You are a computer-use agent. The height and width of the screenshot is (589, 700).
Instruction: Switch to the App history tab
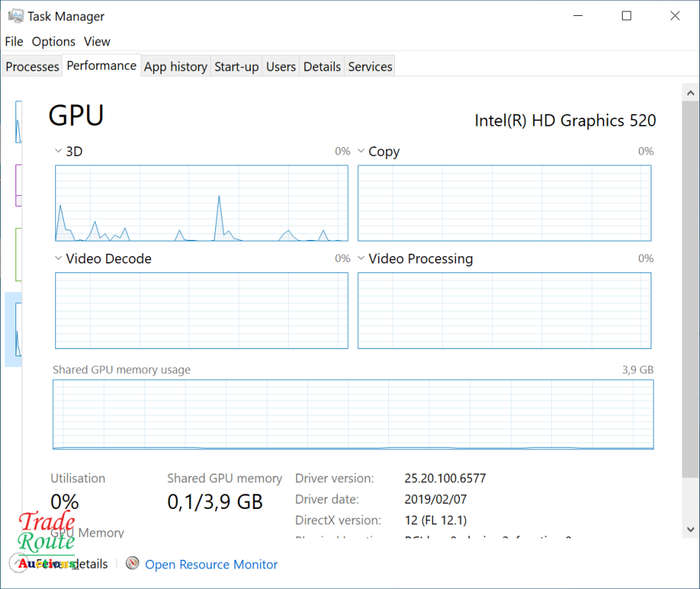tap(175, 66)
